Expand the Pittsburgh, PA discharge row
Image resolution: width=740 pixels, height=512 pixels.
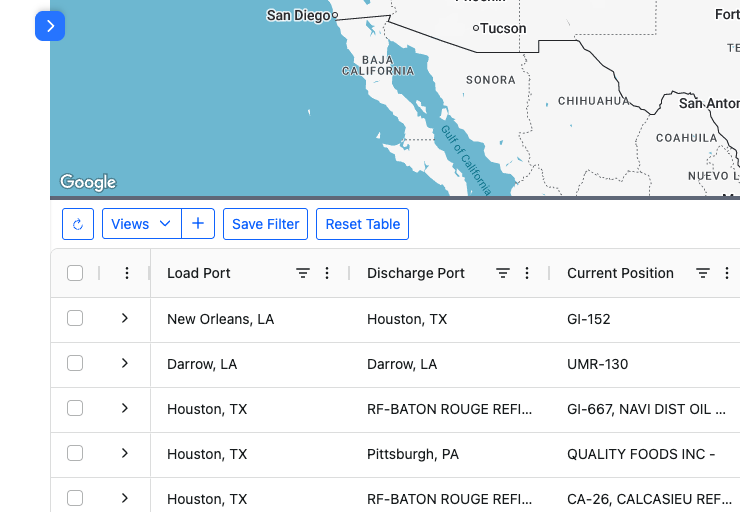coord(125,453)
